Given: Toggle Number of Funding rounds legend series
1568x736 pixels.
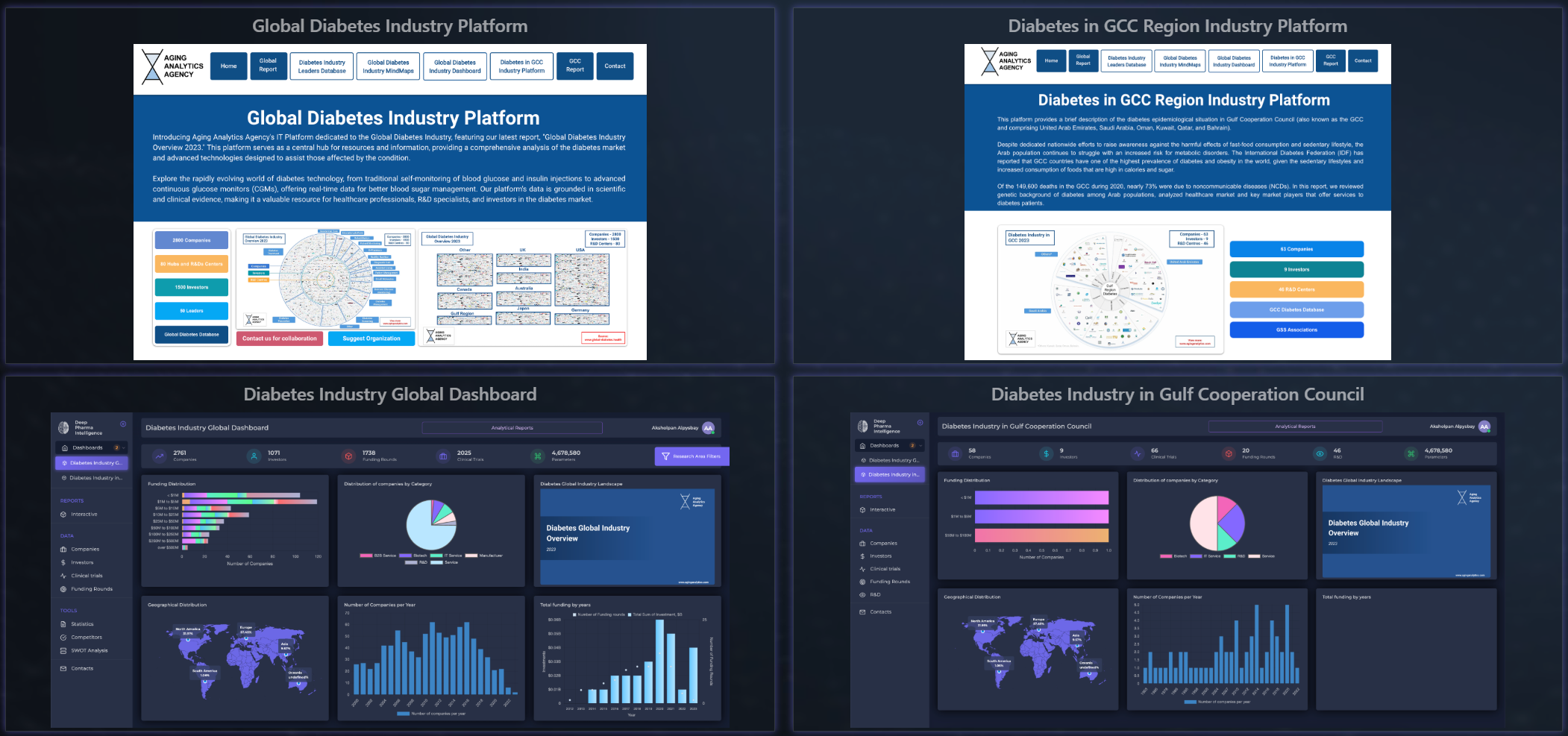Looking at the screenshot, I should point(574,615).
